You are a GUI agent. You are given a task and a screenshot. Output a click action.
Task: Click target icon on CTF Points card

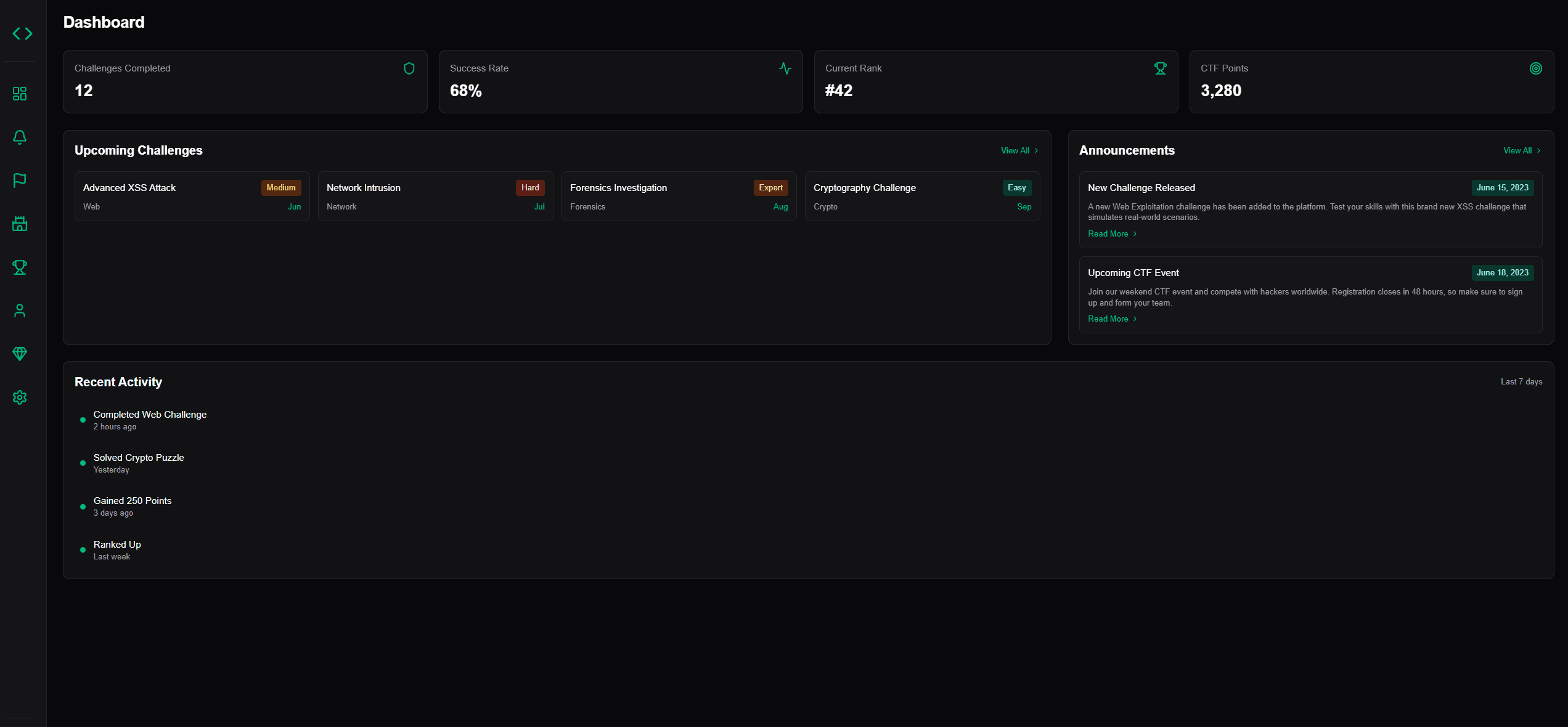[x=1536, y=68]
